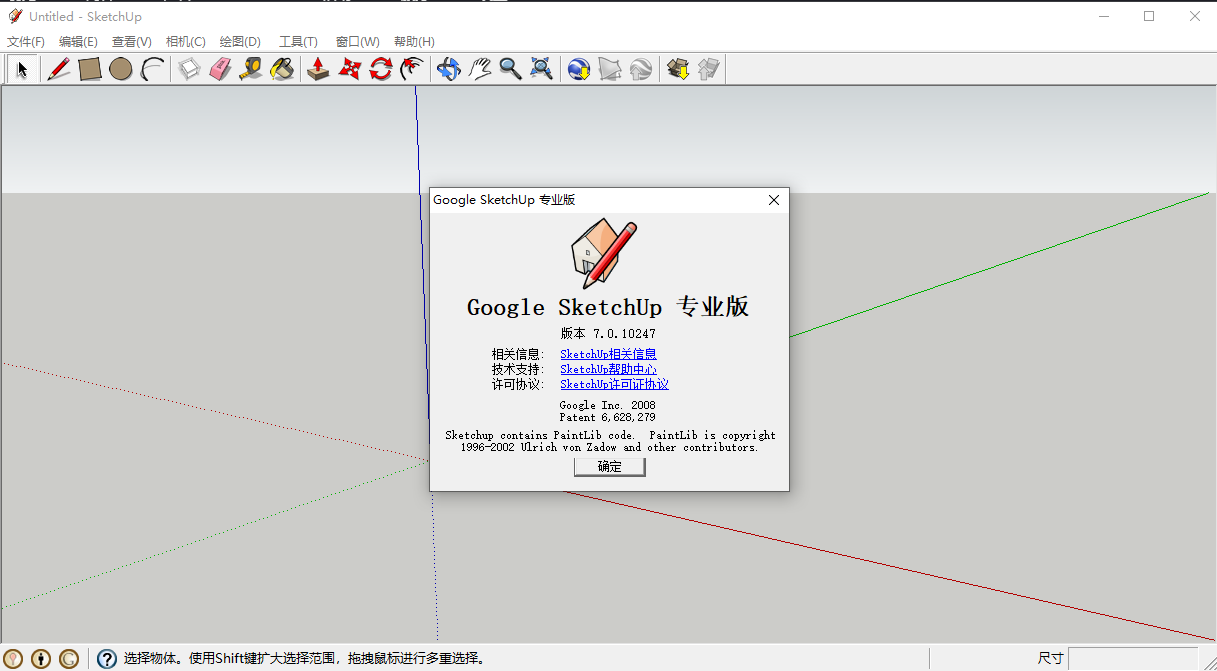Open the 窗口(W) menu

pos(357,42)
